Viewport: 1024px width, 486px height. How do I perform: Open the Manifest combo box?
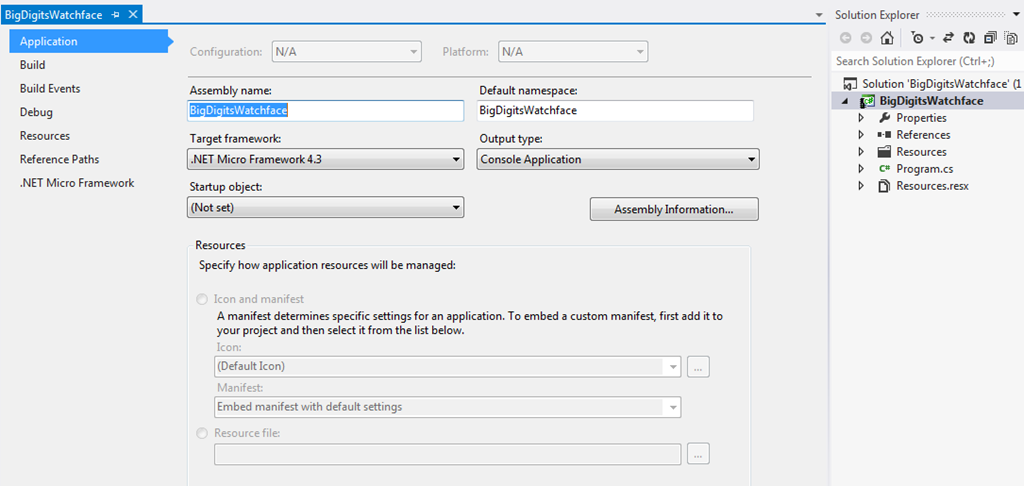tap(447, 407)
